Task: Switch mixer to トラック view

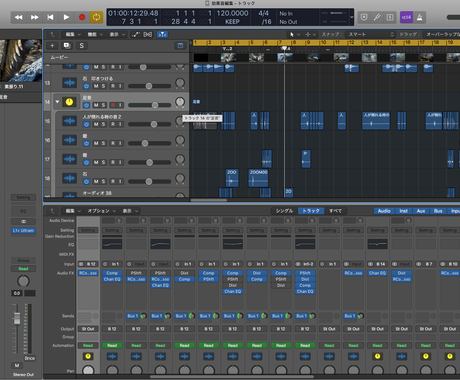Action: click(x=311, y=211)
